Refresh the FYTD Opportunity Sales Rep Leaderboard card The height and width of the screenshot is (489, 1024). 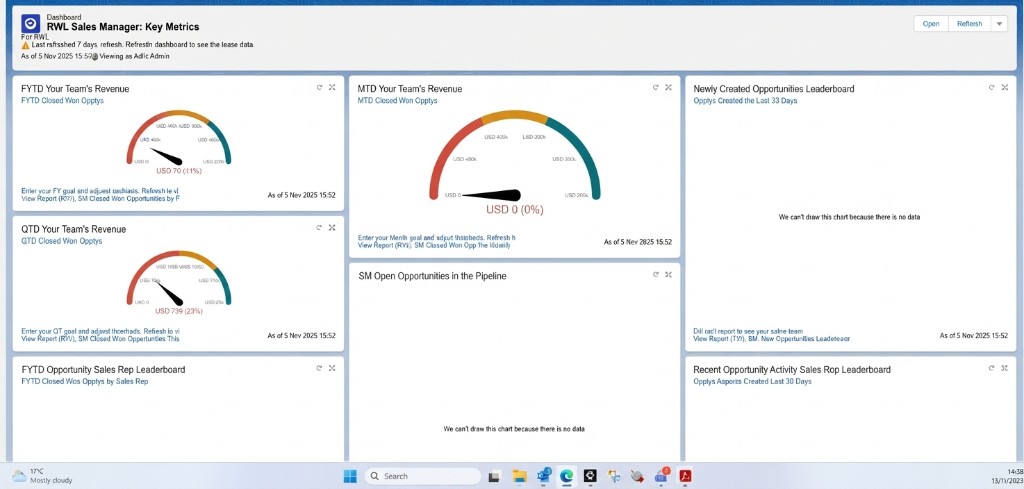[x=319, y=368]
